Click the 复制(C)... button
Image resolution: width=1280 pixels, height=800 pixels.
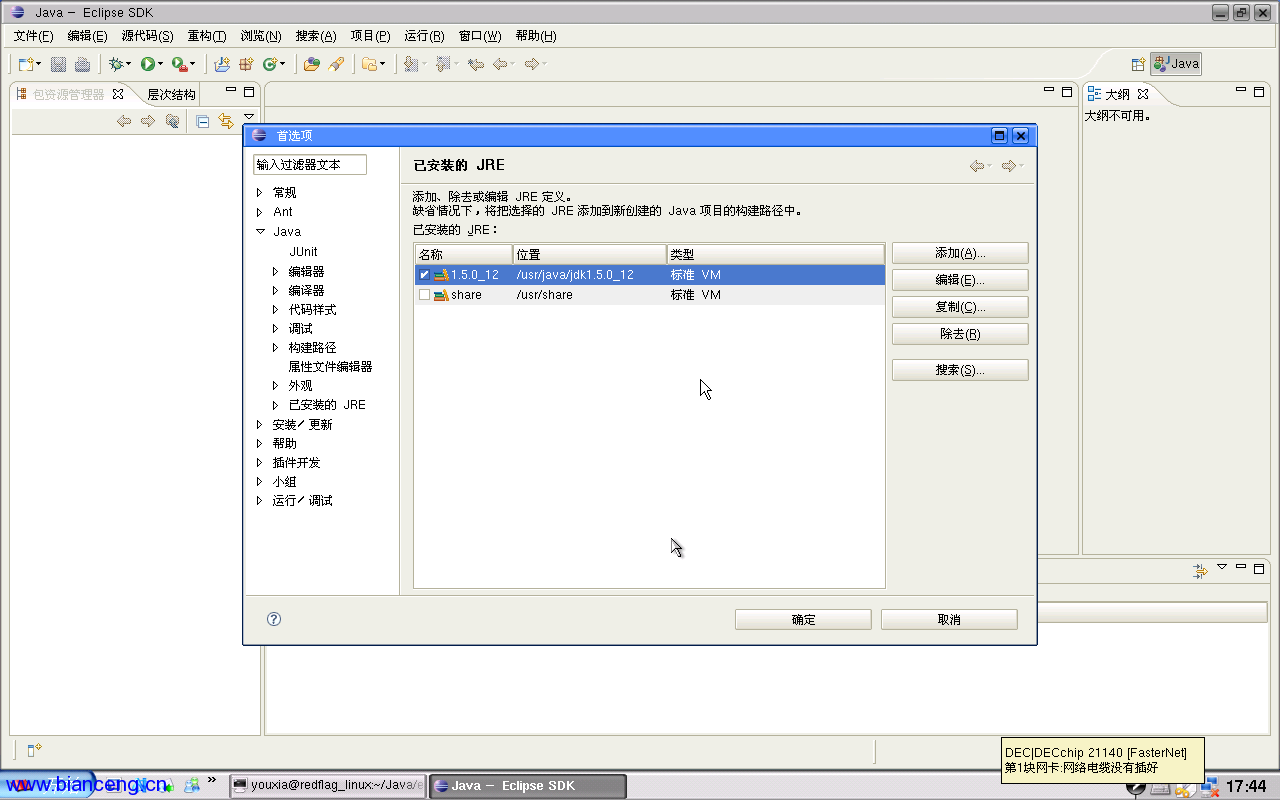960,307
